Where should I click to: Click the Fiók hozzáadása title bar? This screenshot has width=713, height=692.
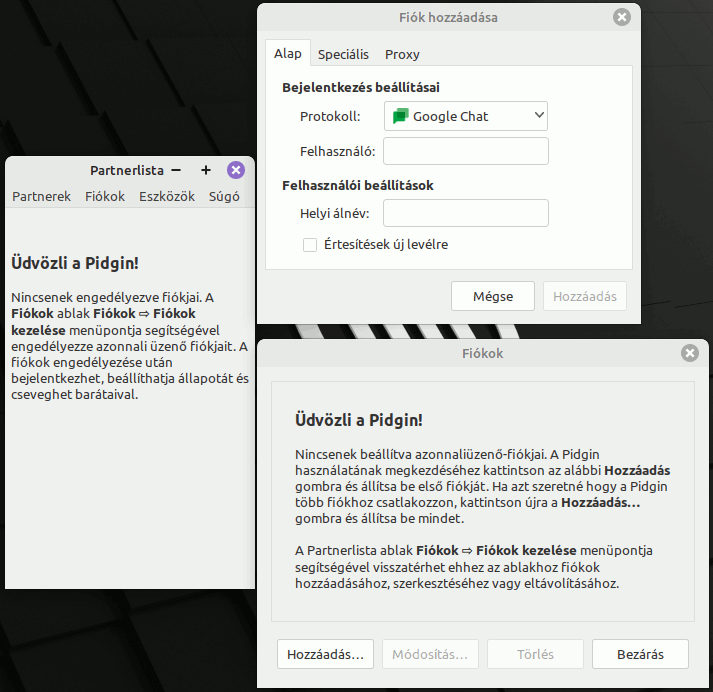click(x=448, y=18)
